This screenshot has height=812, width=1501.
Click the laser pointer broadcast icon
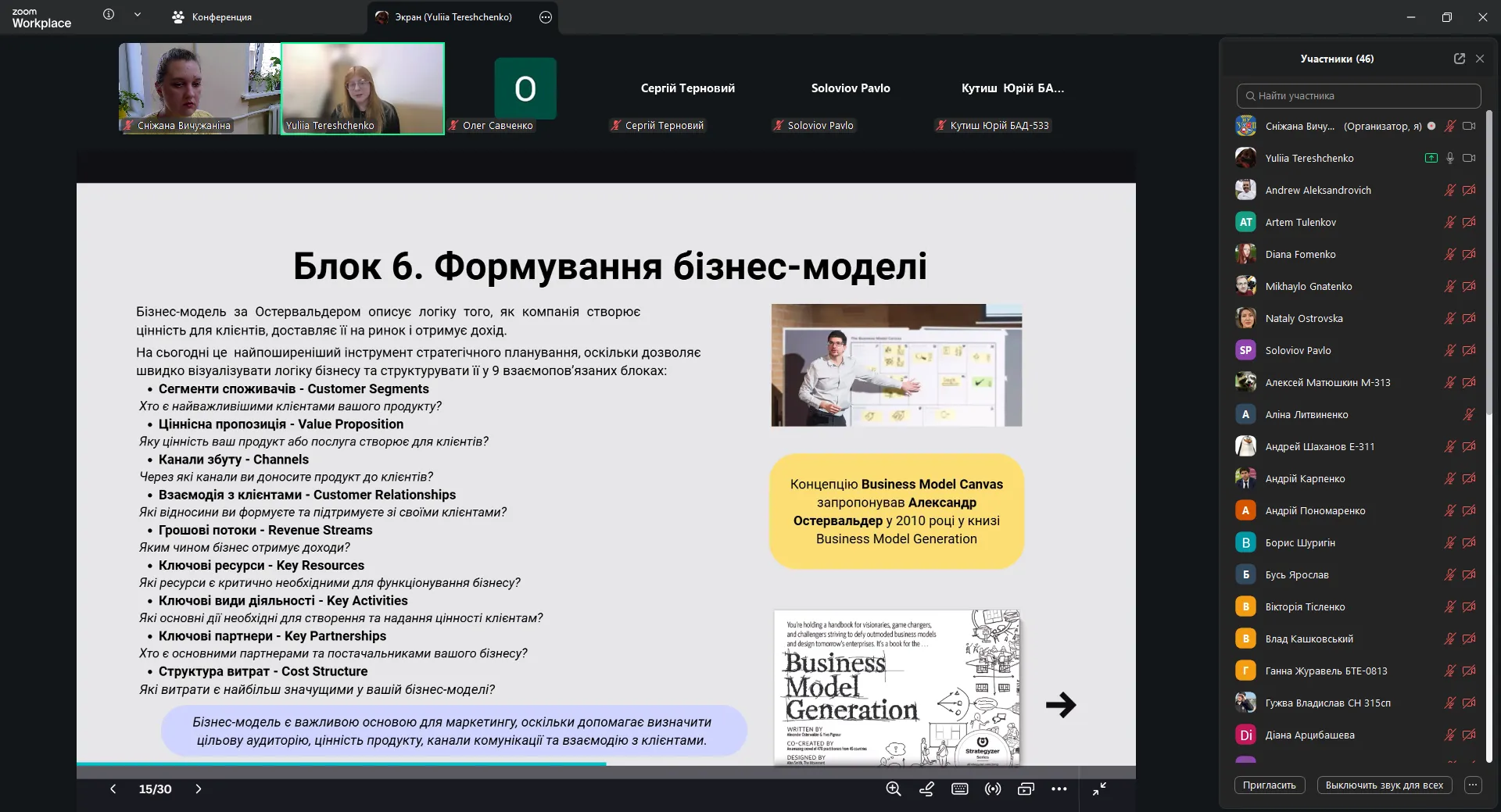pyautogui.click(x=993, y=789)
